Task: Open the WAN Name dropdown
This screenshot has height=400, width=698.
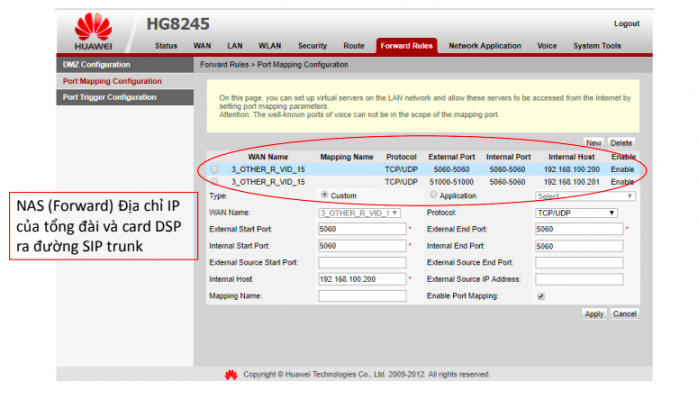Action: point(360,213)
